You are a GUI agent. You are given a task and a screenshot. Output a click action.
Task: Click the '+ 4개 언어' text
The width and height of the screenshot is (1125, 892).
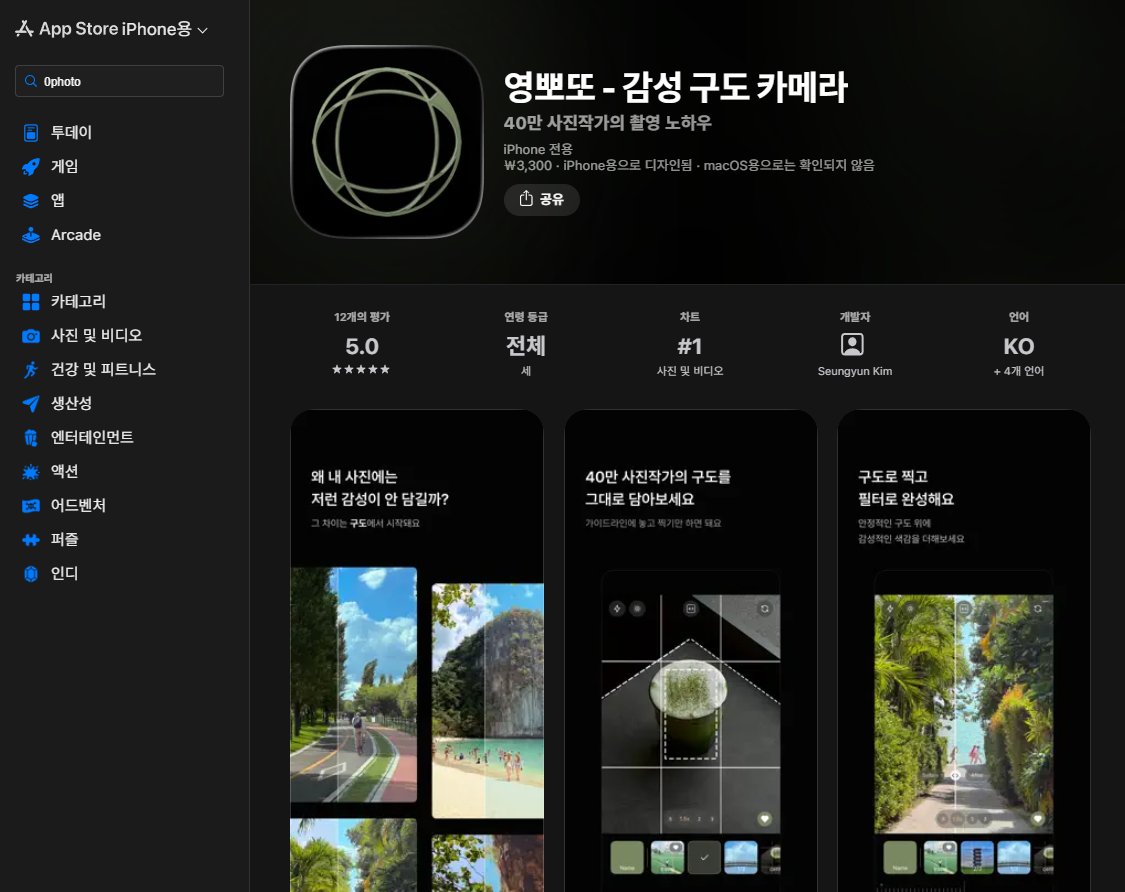coord(1019,371)
